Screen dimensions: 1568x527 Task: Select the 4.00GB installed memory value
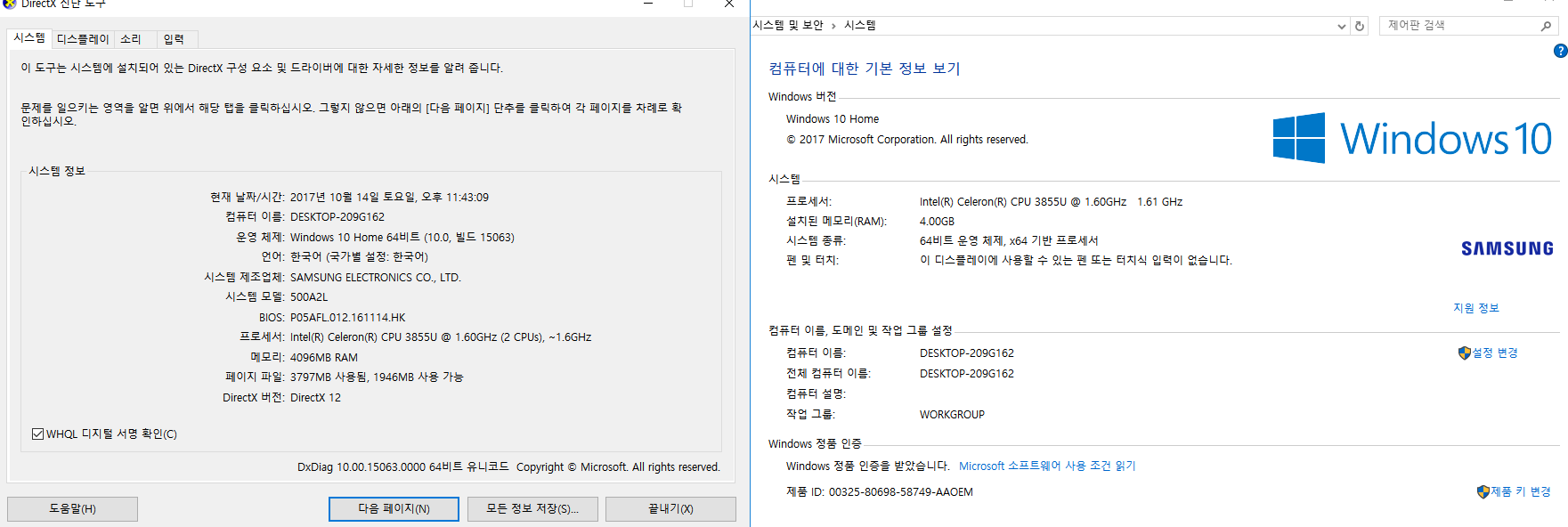pyautogui.click(x=937, y=222)
